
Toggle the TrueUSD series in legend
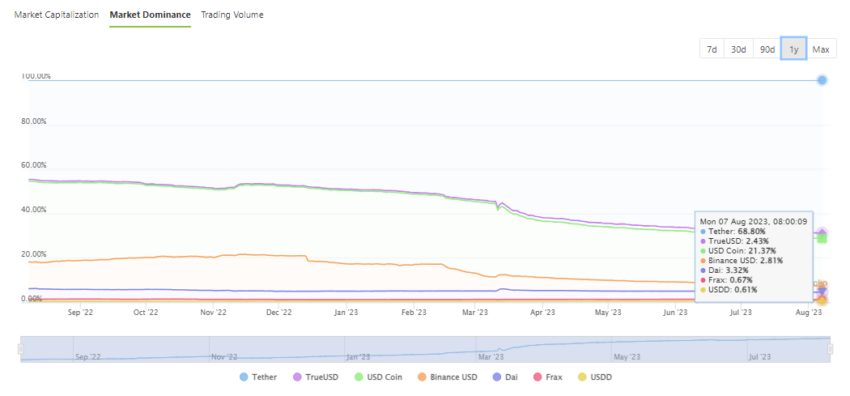315,377
